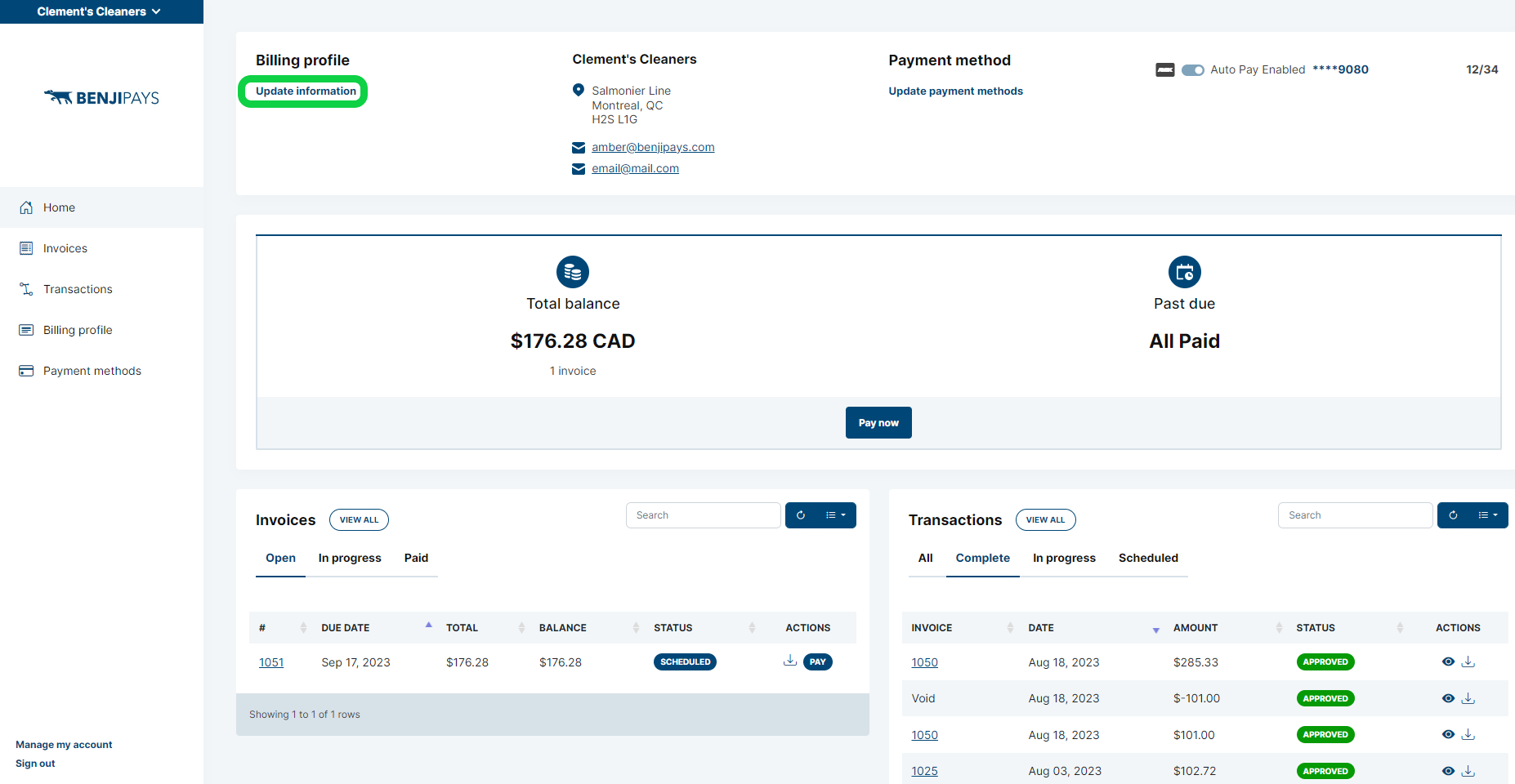Click PAY button for invoice 1051
The image size is (1515, 784).
point(818,661)
